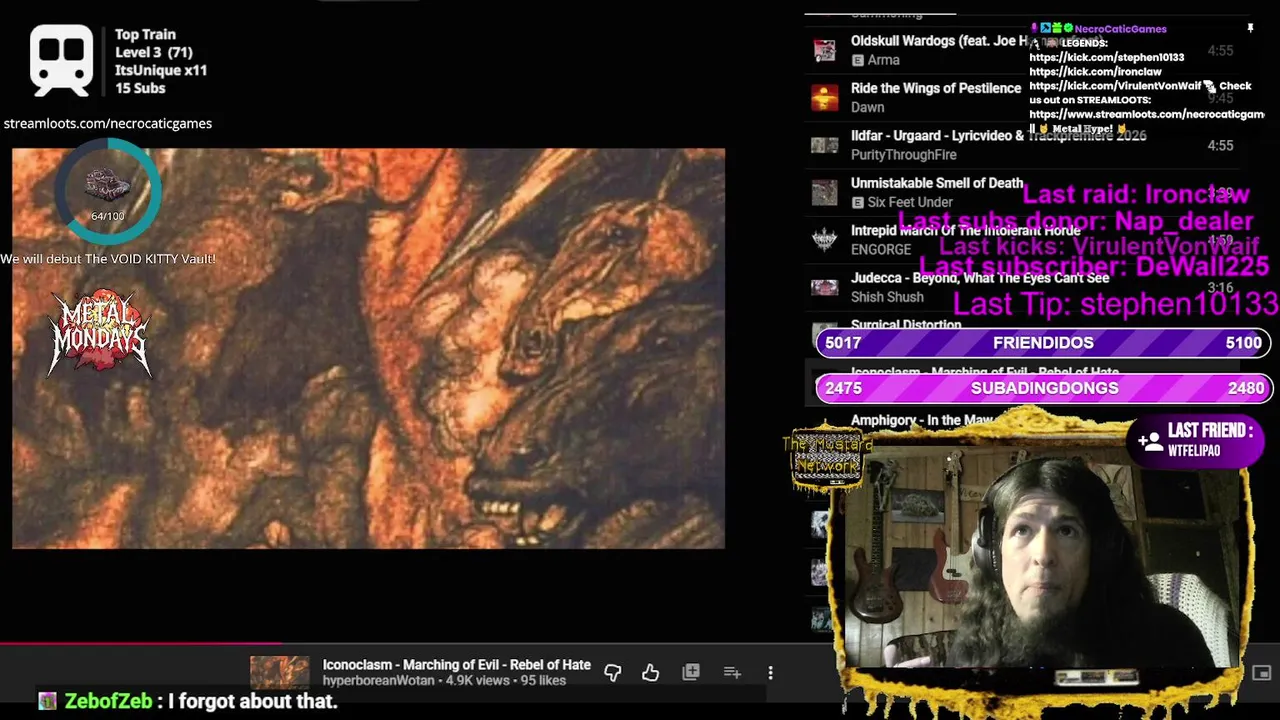
Task: Open the now-playing thumbnail in player bar
Action: pyautogui.click(x=279, y=673)
